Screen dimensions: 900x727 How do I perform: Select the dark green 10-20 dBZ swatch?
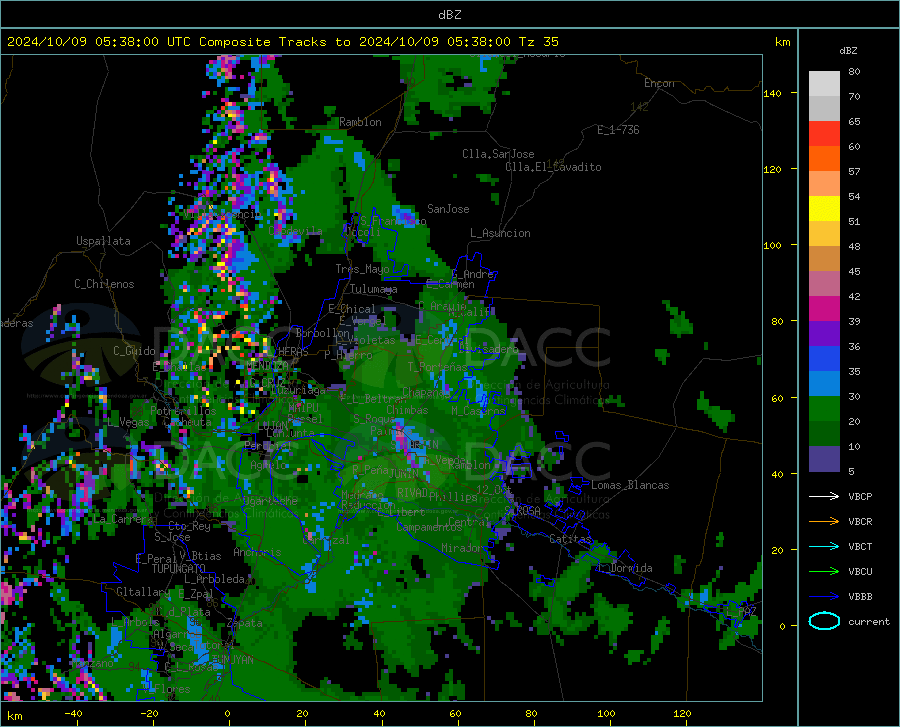click(824, 434)
